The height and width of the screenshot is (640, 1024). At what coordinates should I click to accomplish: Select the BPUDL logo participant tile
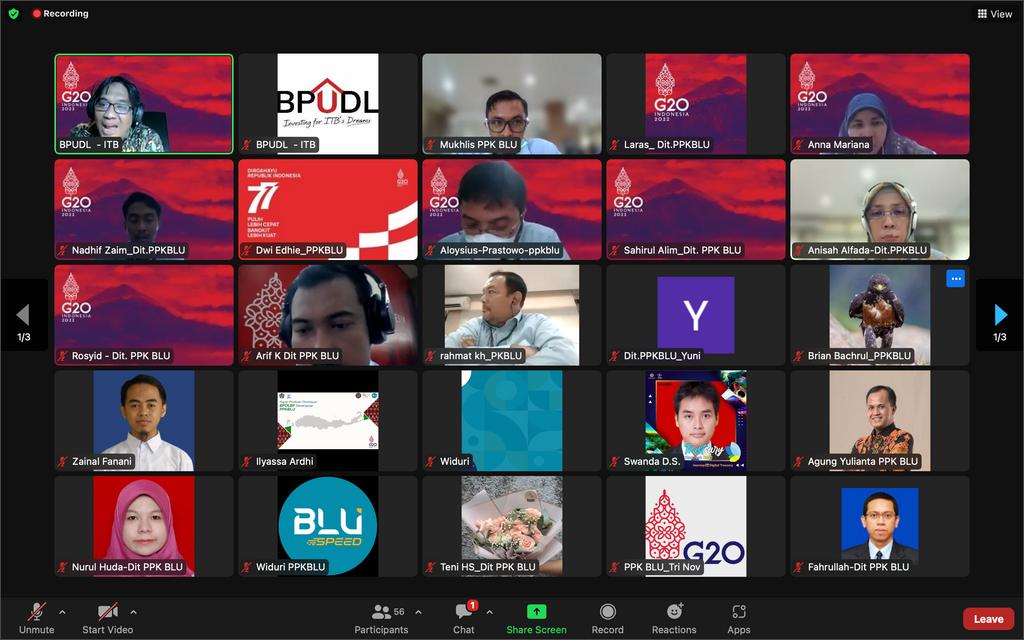[x=328, y=104]
